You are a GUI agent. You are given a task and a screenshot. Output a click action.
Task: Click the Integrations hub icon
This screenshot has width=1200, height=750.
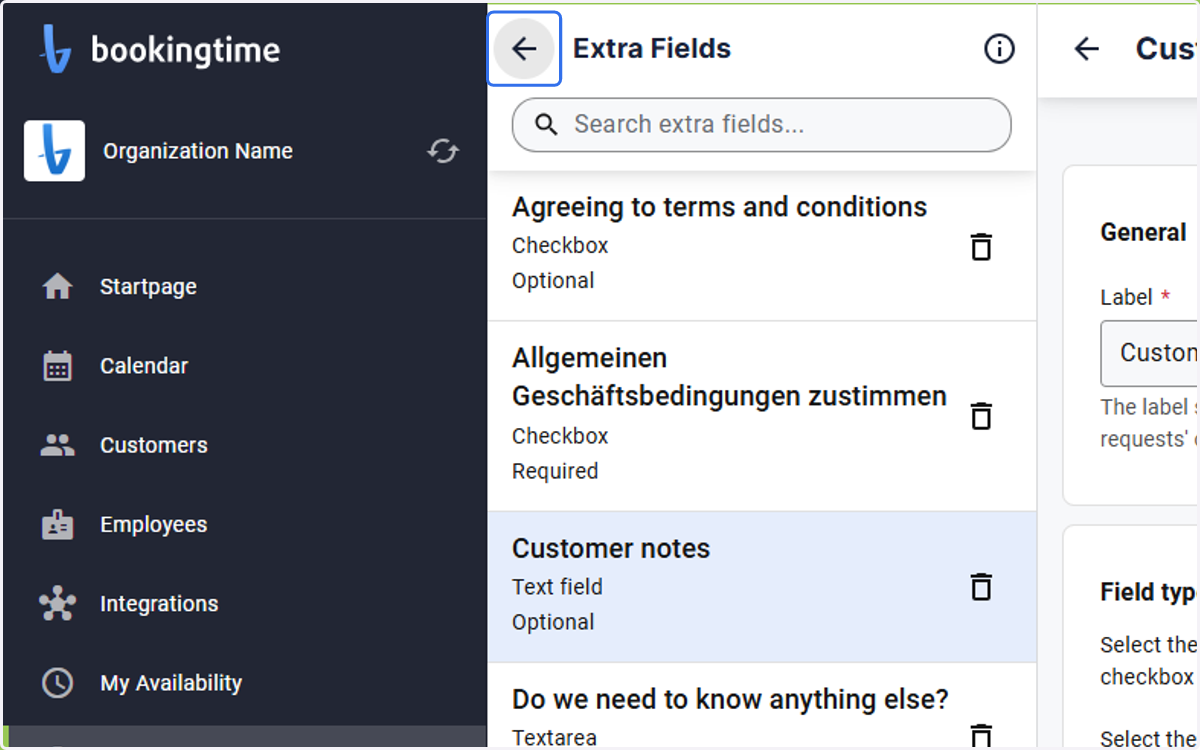(x=57, y=604)
